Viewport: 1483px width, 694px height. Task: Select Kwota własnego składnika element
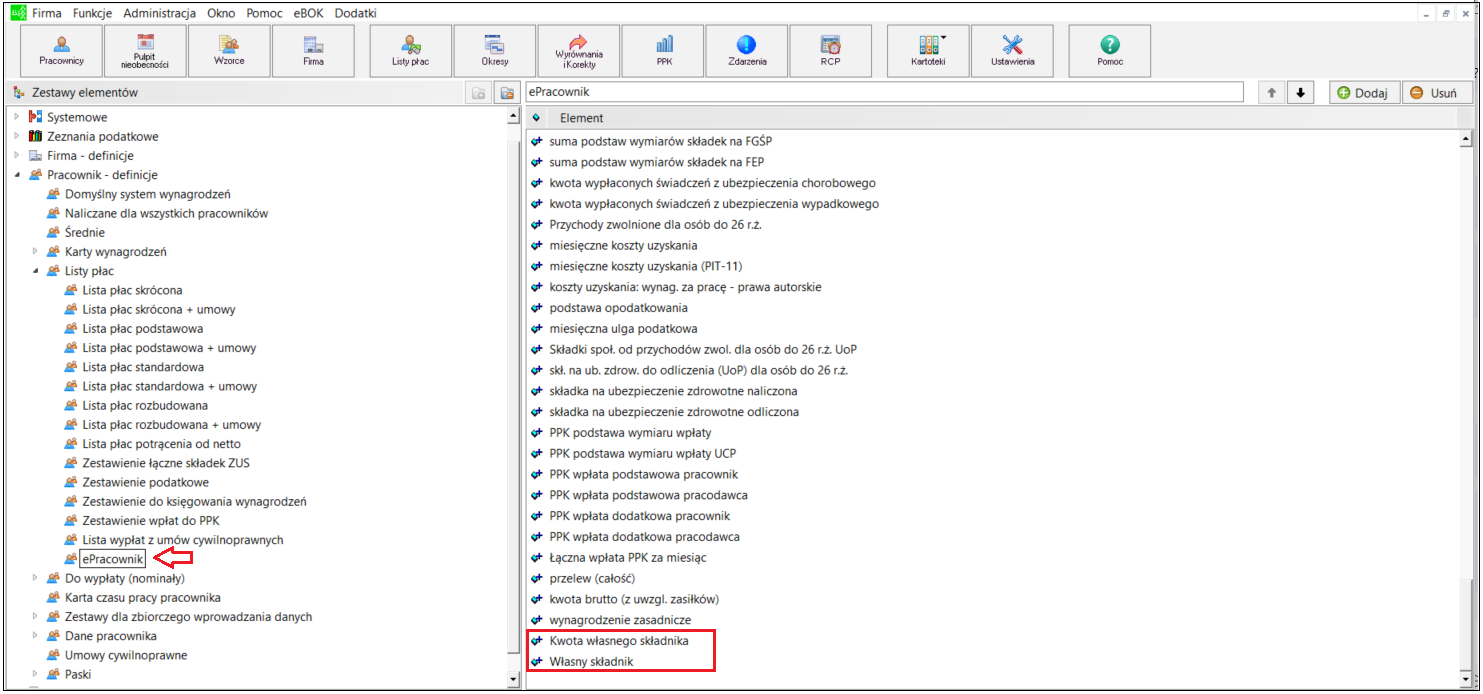(x=619, y=641)
